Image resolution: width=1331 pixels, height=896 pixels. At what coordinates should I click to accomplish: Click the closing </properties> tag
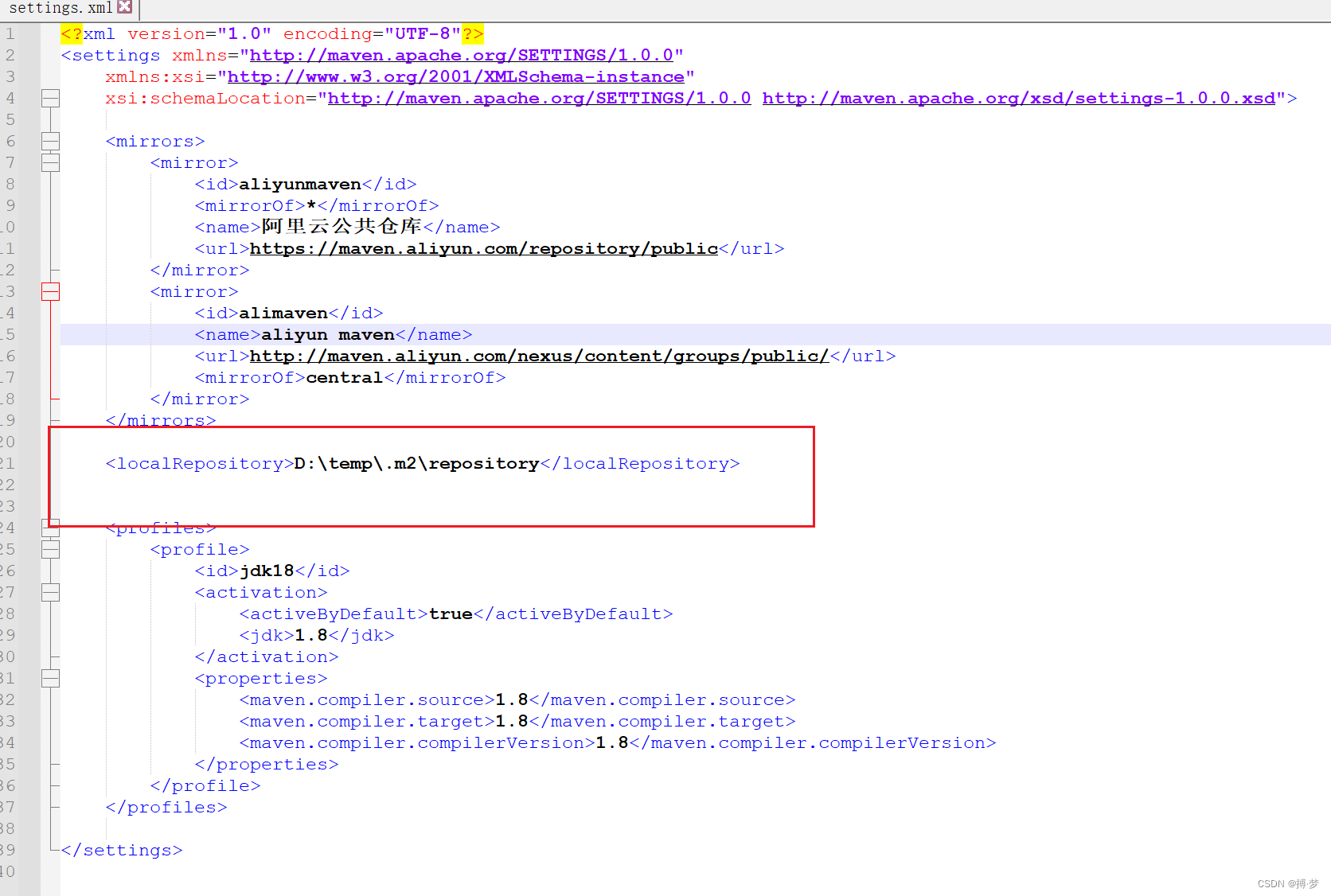click(x=267, y=765)
